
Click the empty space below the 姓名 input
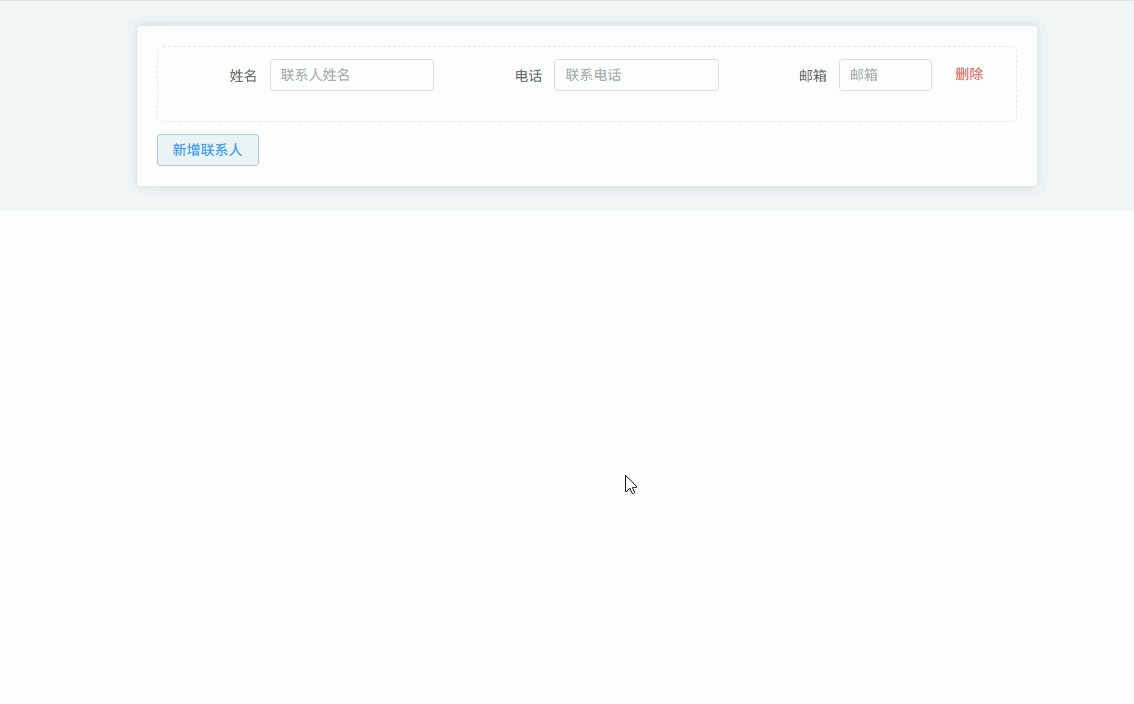point(351,106)
